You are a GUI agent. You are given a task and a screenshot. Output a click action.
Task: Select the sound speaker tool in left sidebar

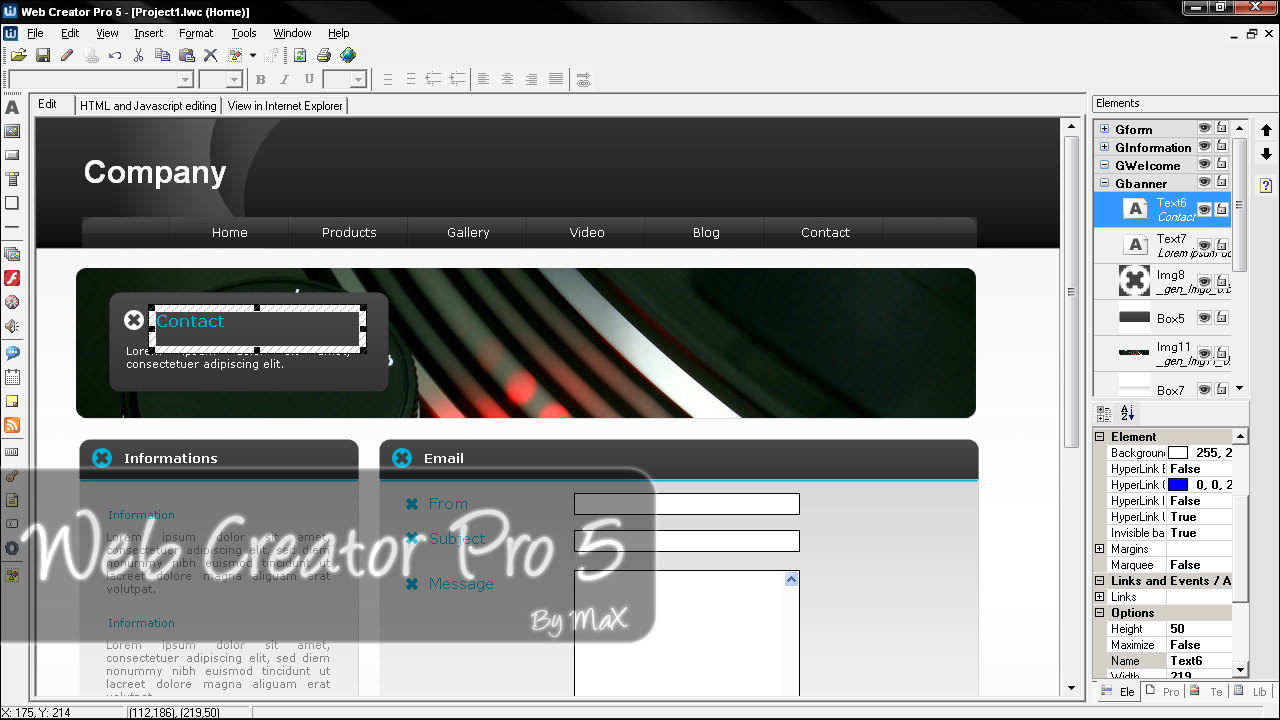coord(12,326)
